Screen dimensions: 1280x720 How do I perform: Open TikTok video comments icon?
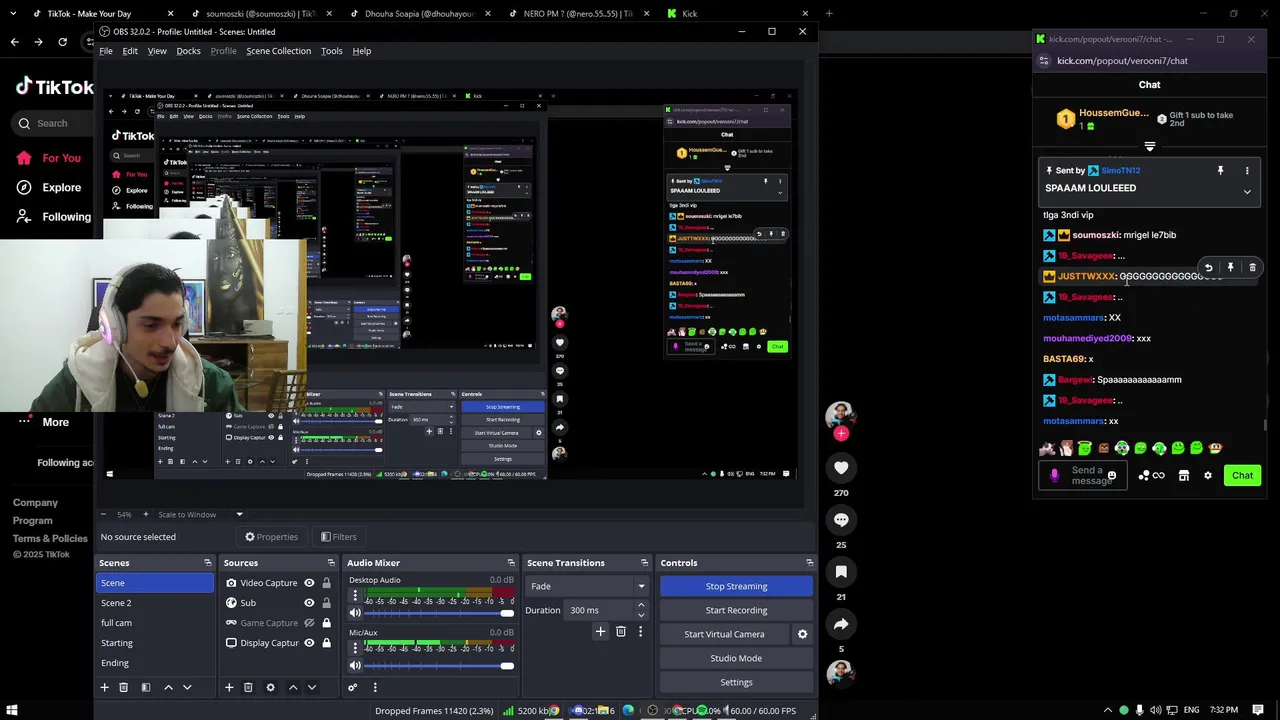841,520
